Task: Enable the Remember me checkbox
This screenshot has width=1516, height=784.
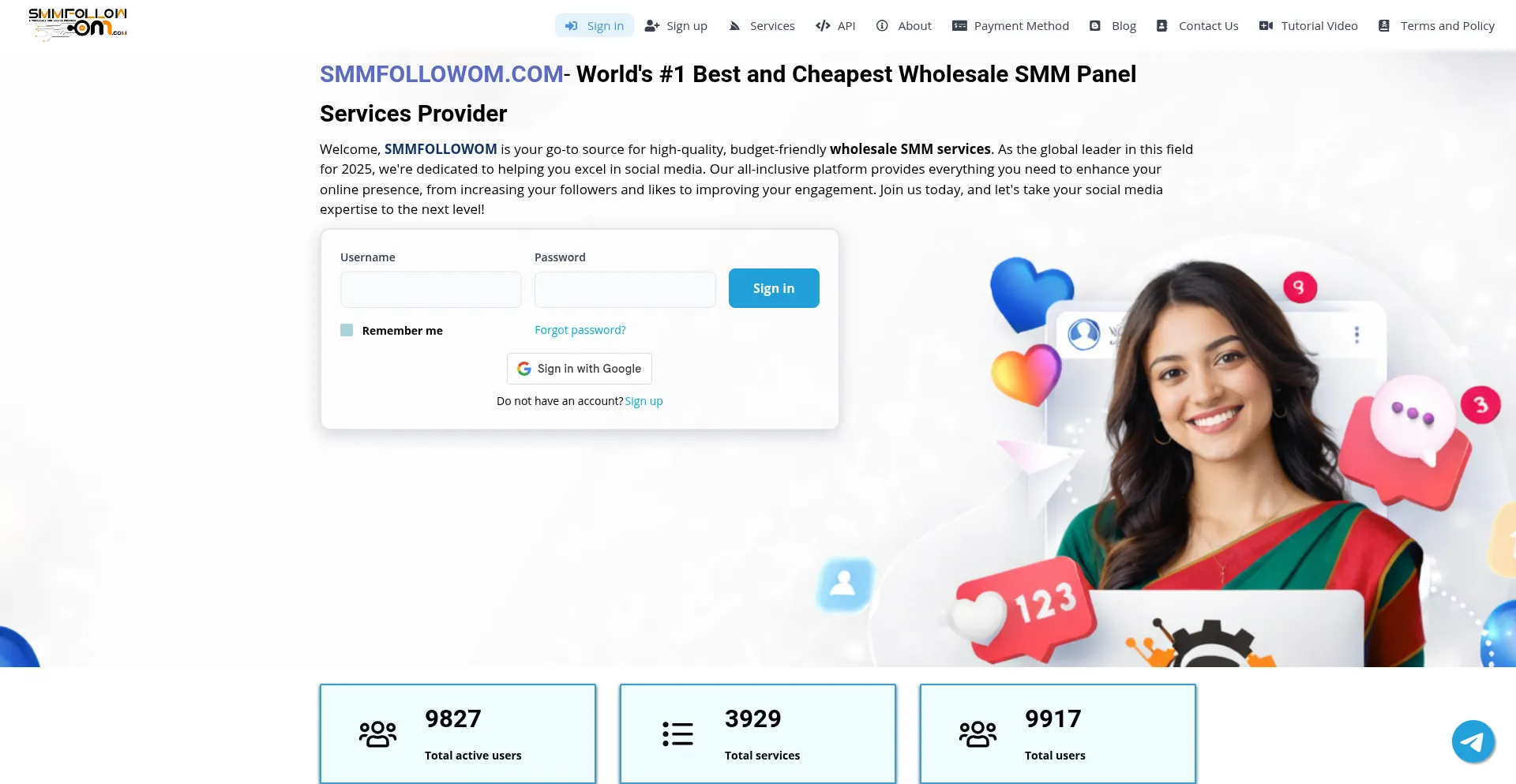Action: tap(347, 330)
